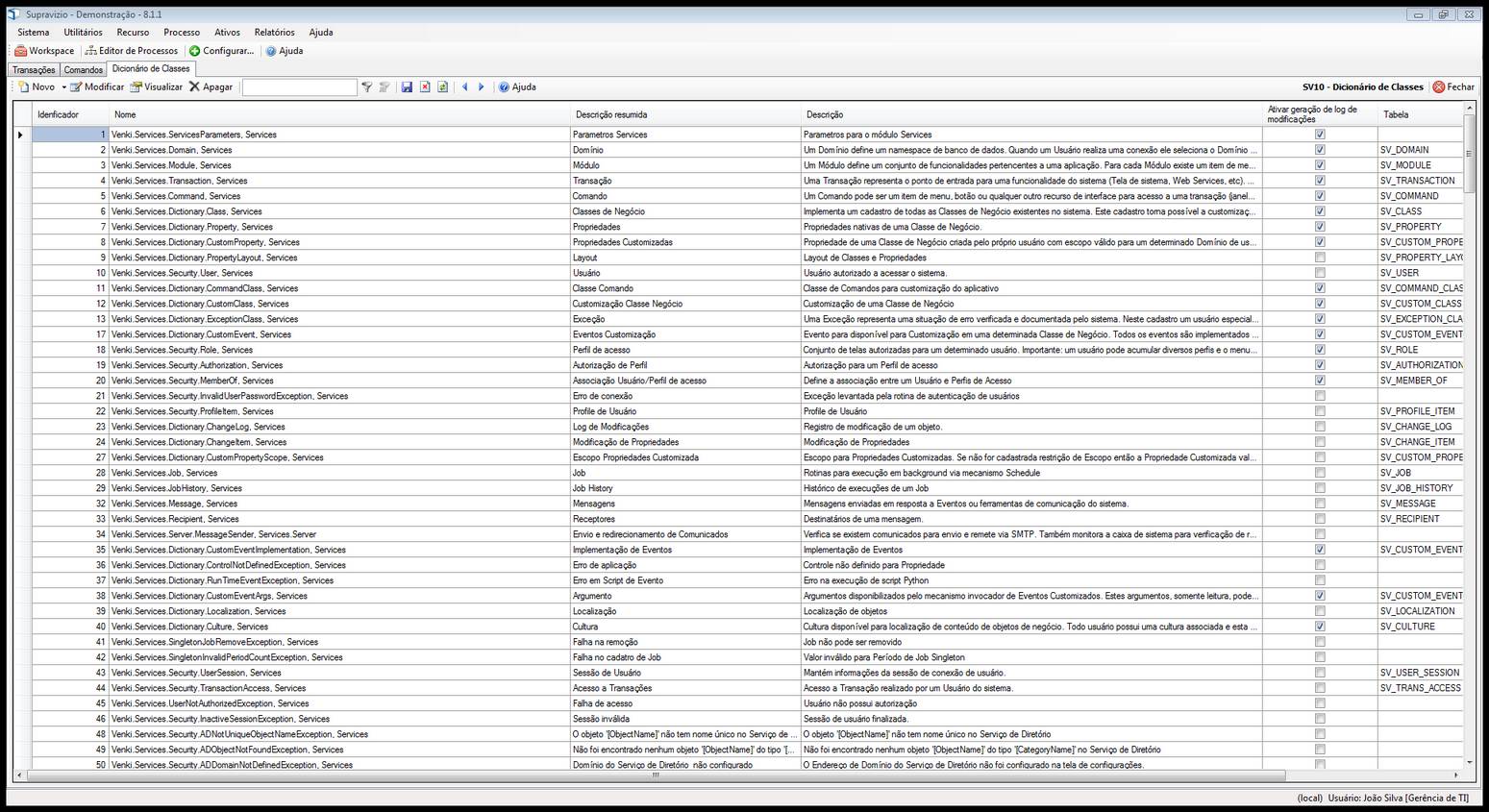Sort by the Tabela column header
This screenshot has height=812, width=1489.
(x=1420, y=114)
